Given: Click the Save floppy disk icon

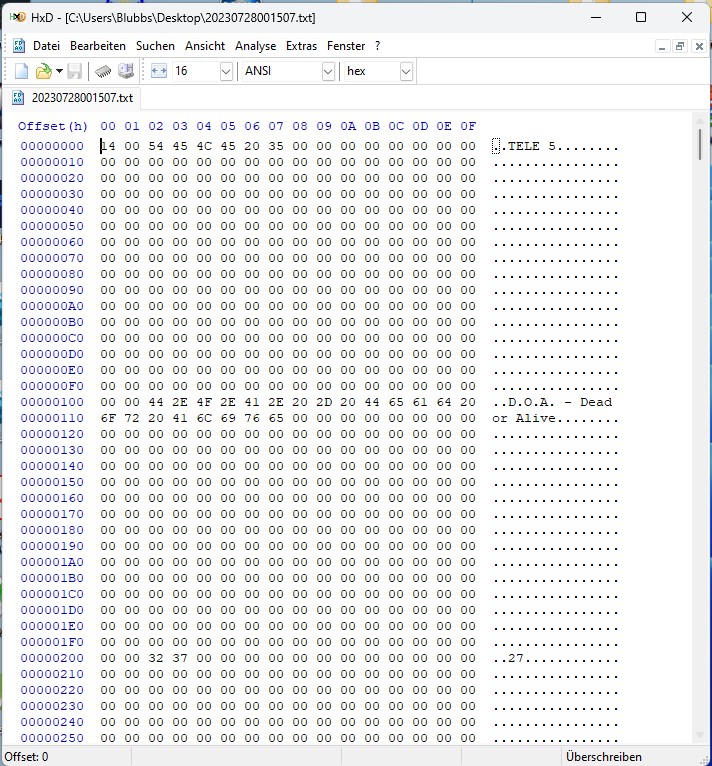Looking at the screenshot, I should coord(74,71).
